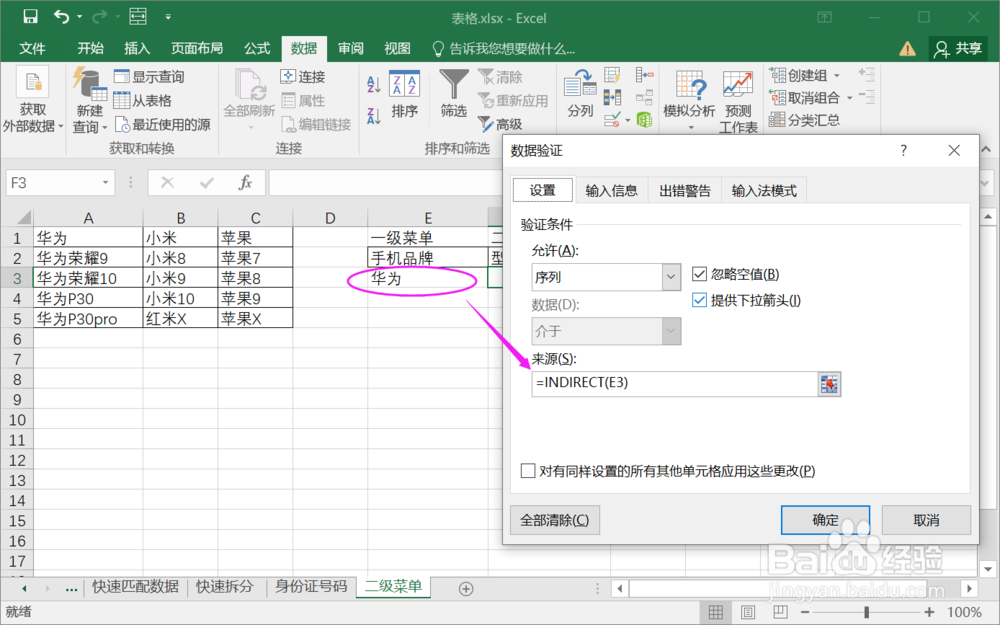Toggle Ignore blank (忽略空值) checkbox
The height and width of the screenshot is (625, 1000).
point(700,274)
